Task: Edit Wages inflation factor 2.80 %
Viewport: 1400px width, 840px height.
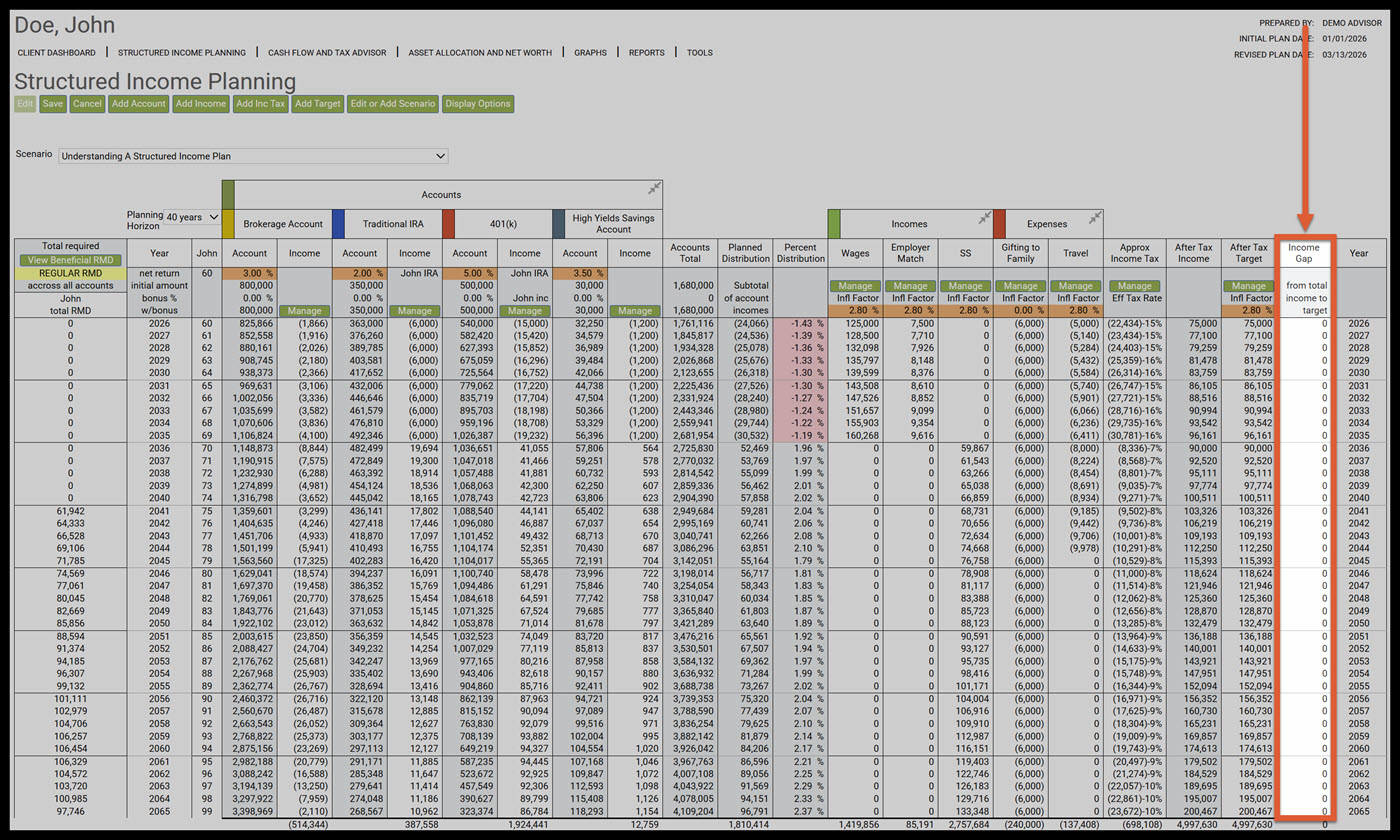Action: click(x=856, y=311)
